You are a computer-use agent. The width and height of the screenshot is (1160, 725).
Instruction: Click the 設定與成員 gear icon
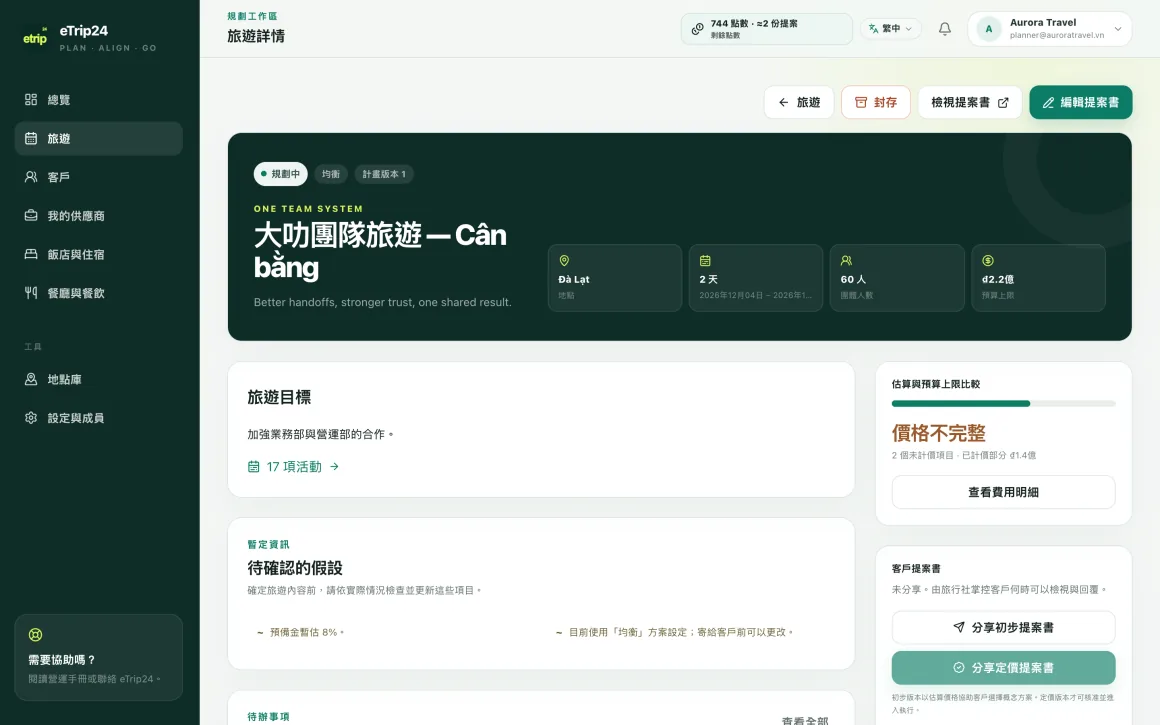(x=31, y=417)
